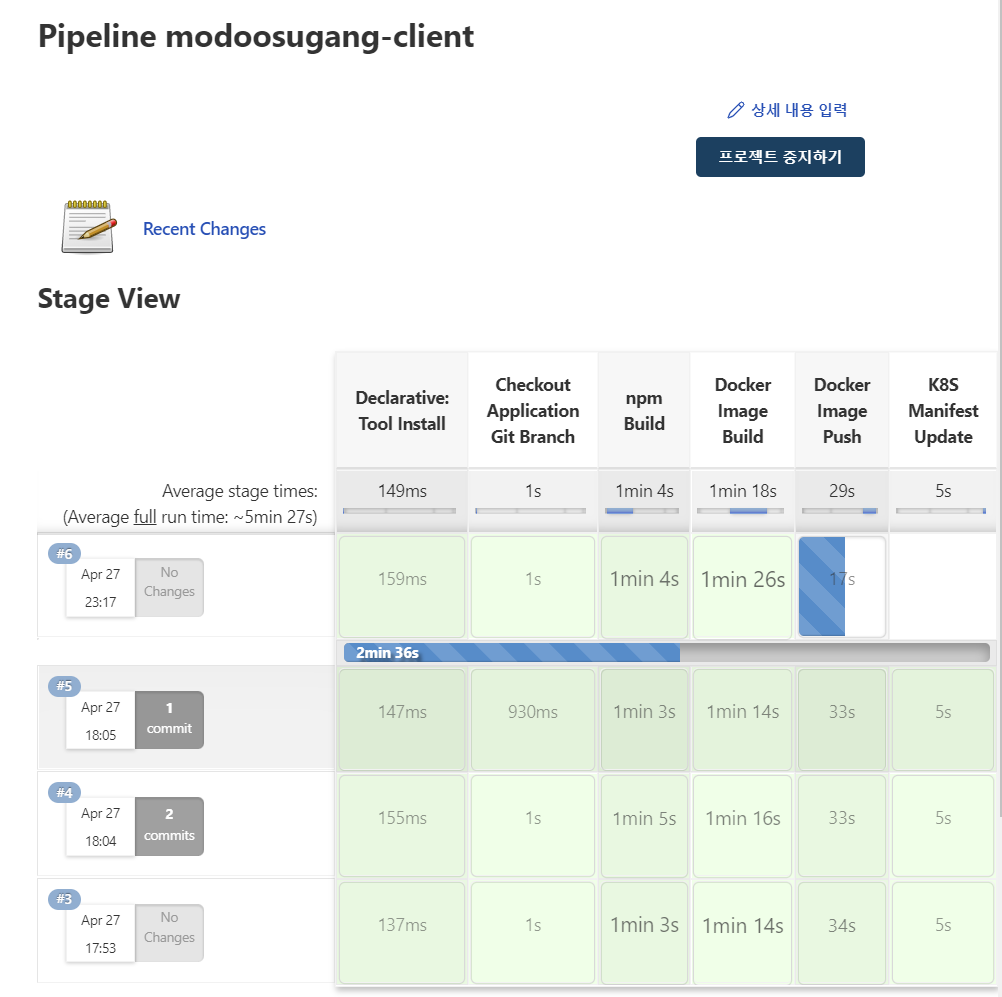
Task: Click the page vertical scrollbar
Action: click(x=1000, y=409)
